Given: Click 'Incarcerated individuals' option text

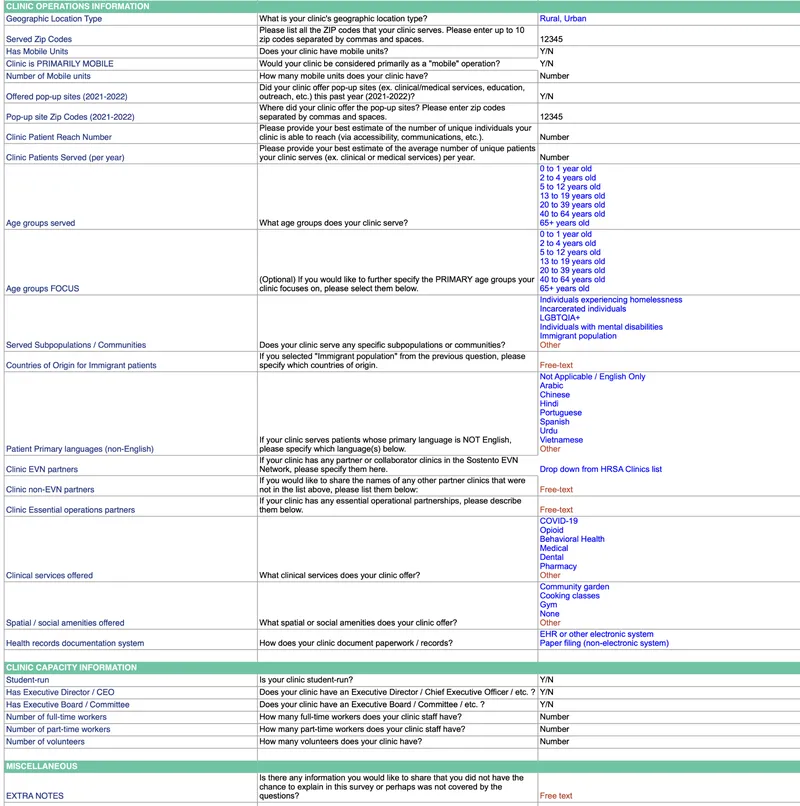Looking at the screenshot, I should (x=583, y=309).
